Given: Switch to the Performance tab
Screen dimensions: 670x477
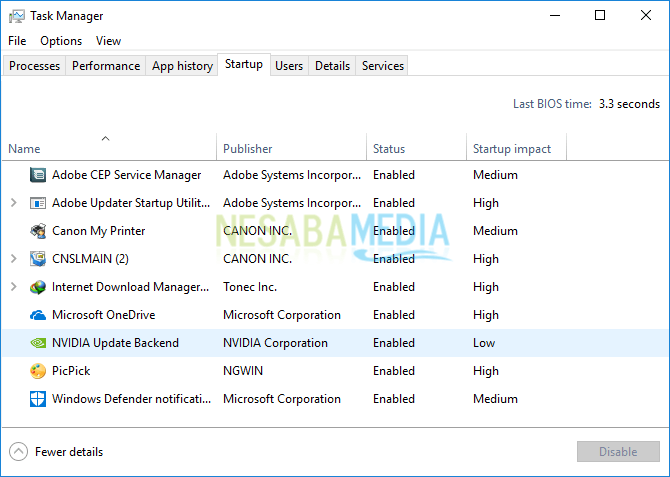Looking at the screenshot, I should pos(106,66).
